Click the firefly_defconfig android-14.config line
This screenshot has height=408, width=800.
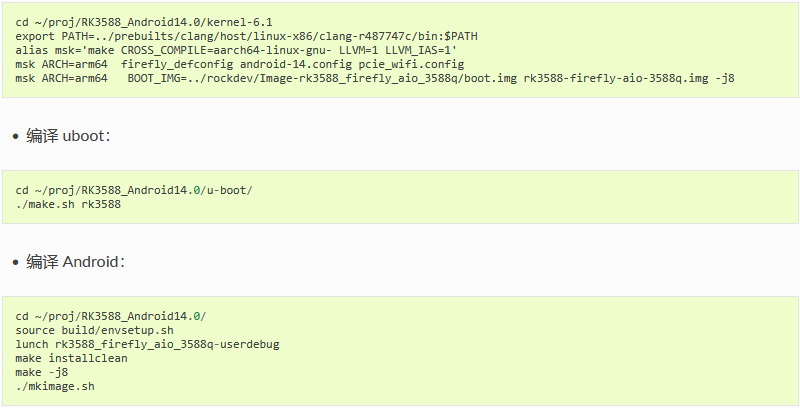click(240, 64)
